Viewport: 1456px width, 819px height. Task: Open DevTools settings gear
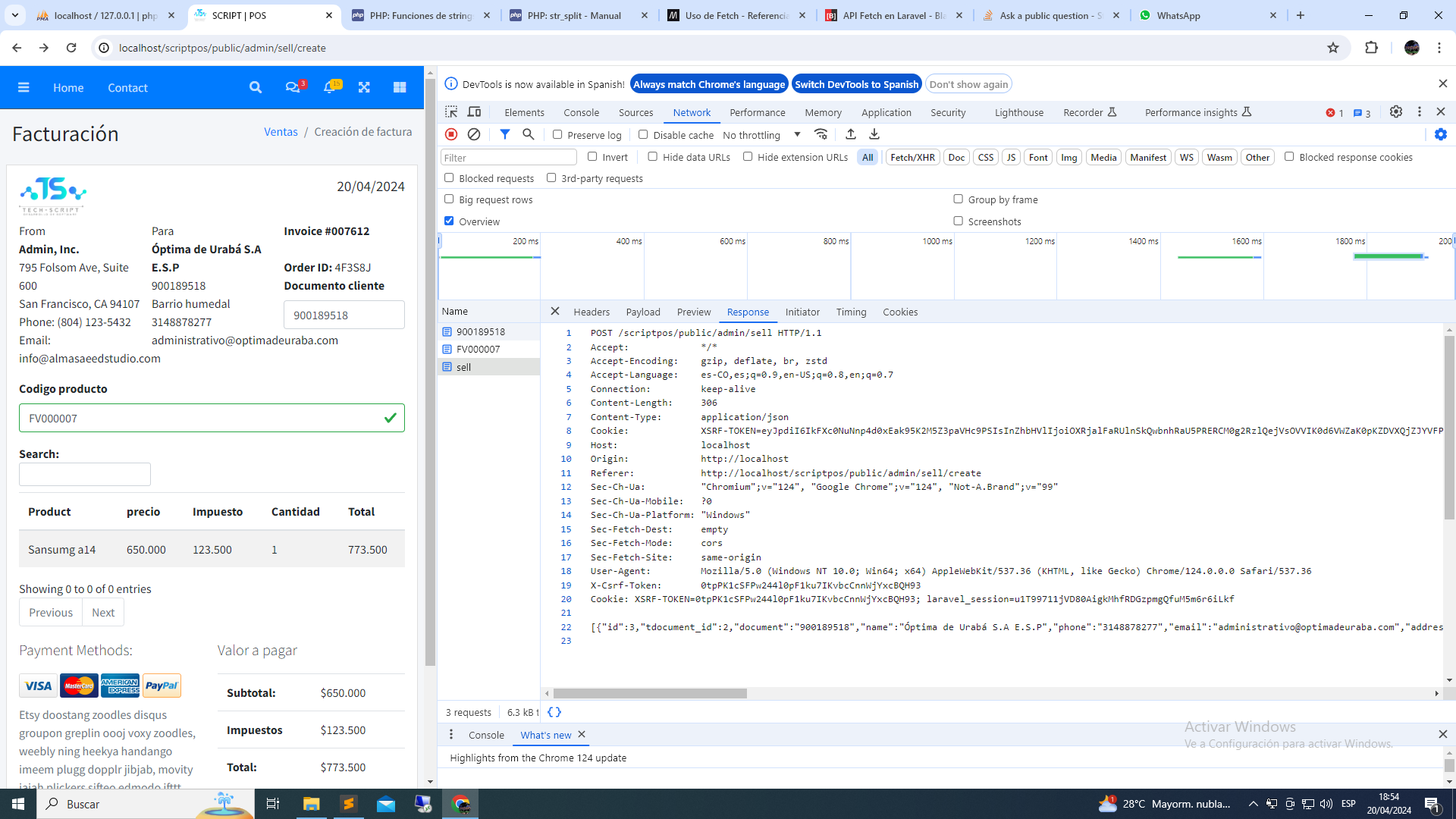[1396, 111]
